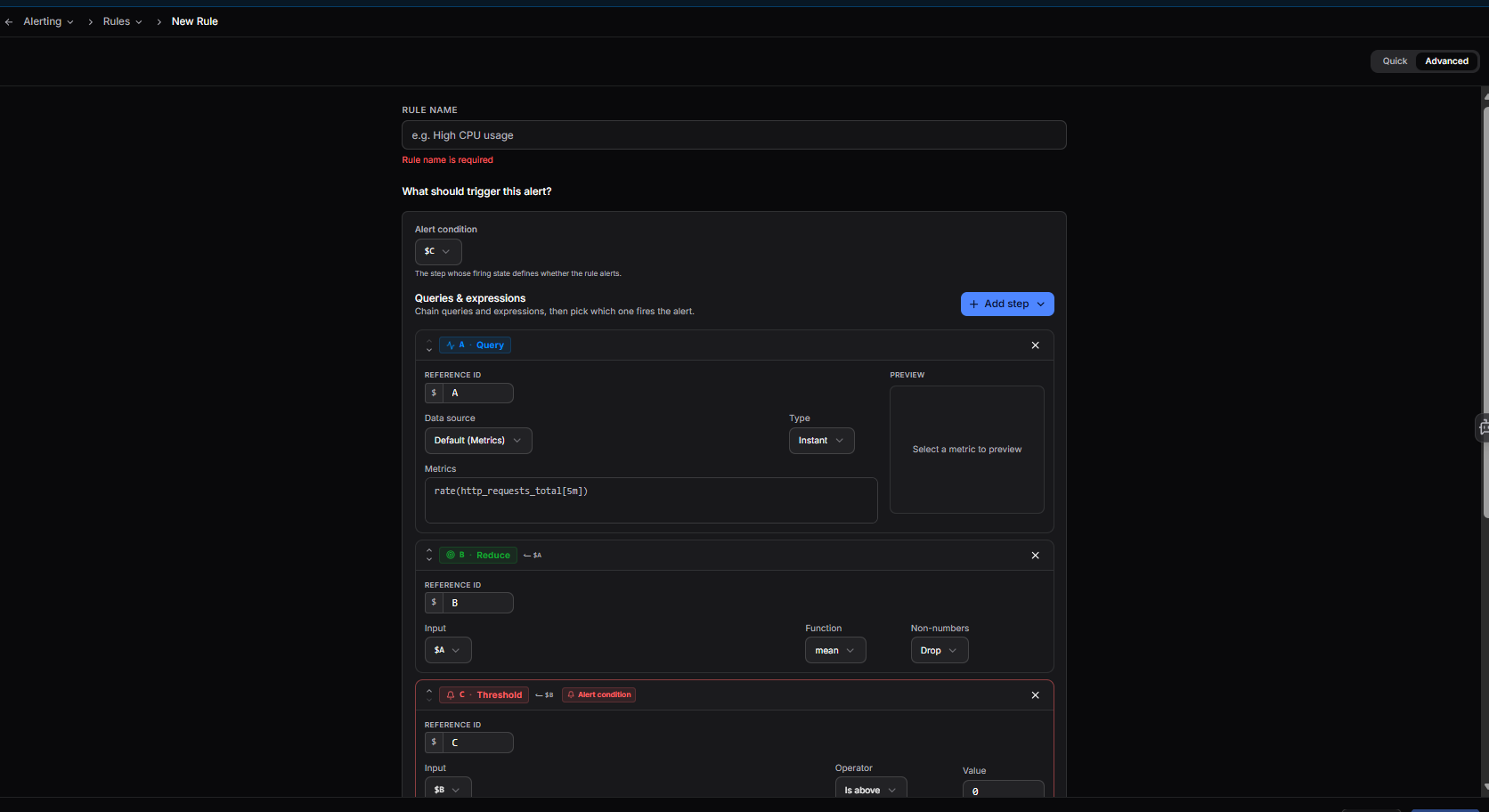The width and height of the screenshot is (1489, 812).
Task: Click the preview panel for query A
Action: (x=967, y=450)
